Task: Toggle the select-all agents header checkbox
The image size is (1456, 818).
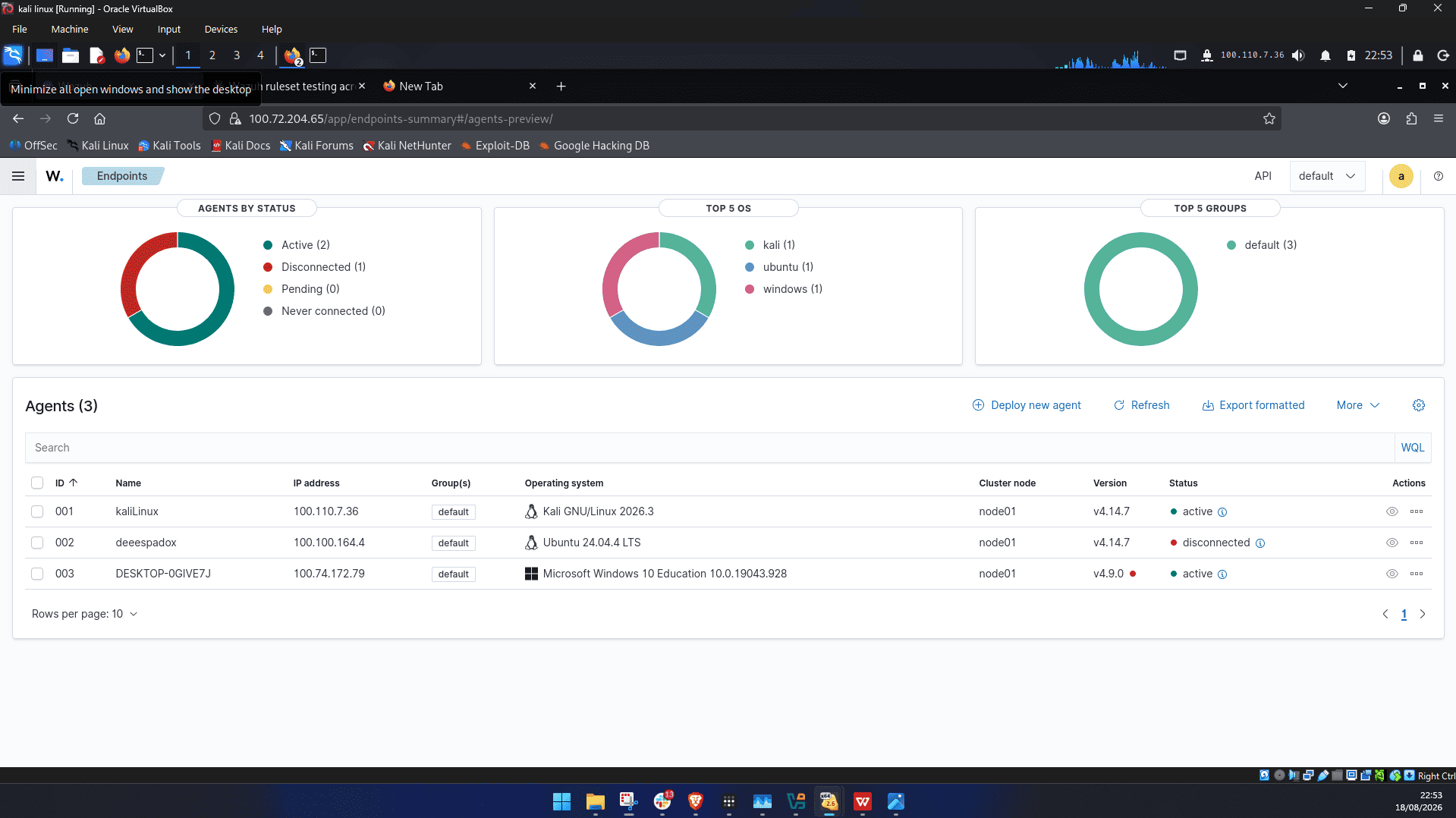Action: pyautogui.click(x=37, y=483)
